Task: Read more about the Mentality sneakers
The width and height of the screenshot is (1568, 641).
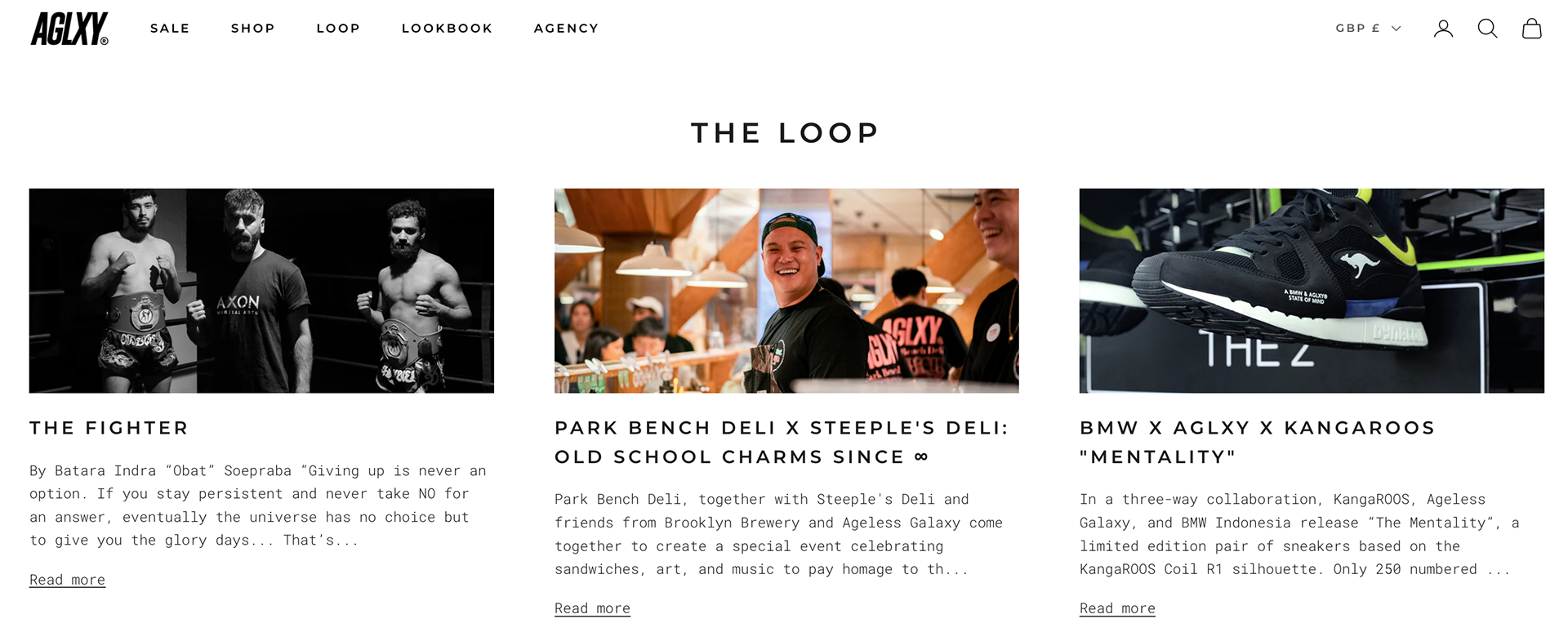Action: [1117, 608]
